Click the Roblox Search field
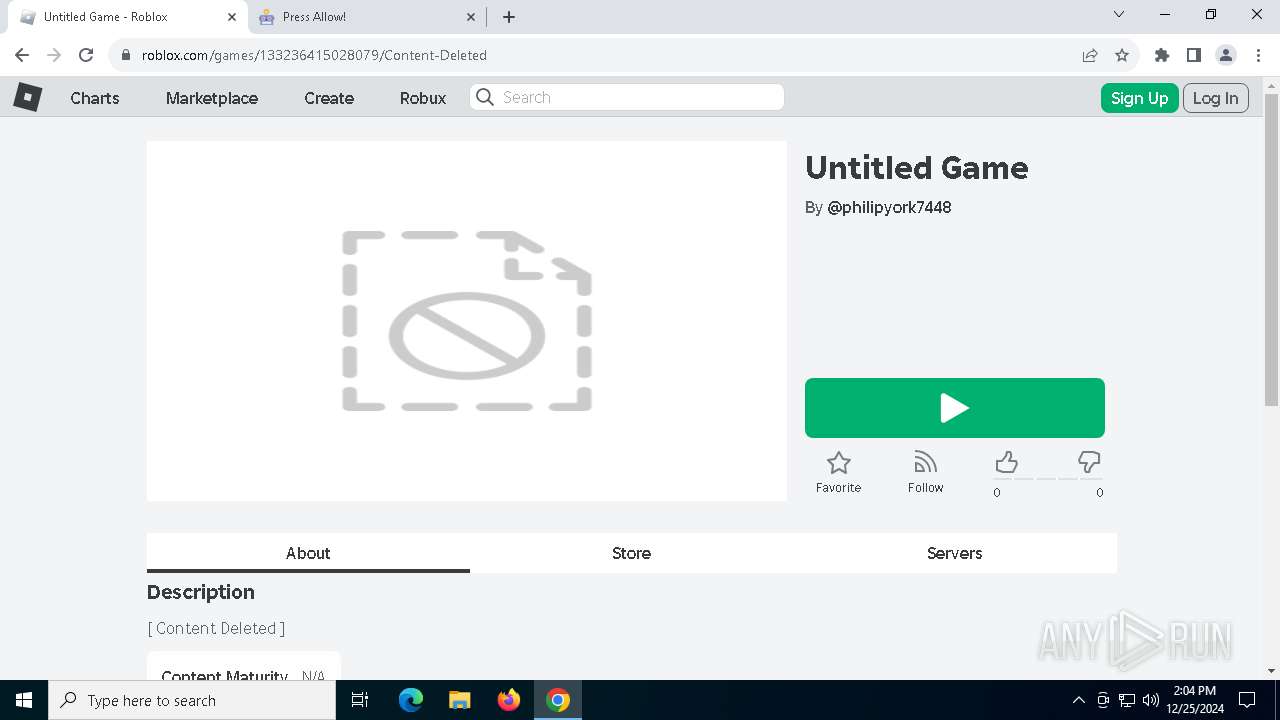Image resolution: width=1280 pixels, height=720 pixels. (x=627, y=97)
